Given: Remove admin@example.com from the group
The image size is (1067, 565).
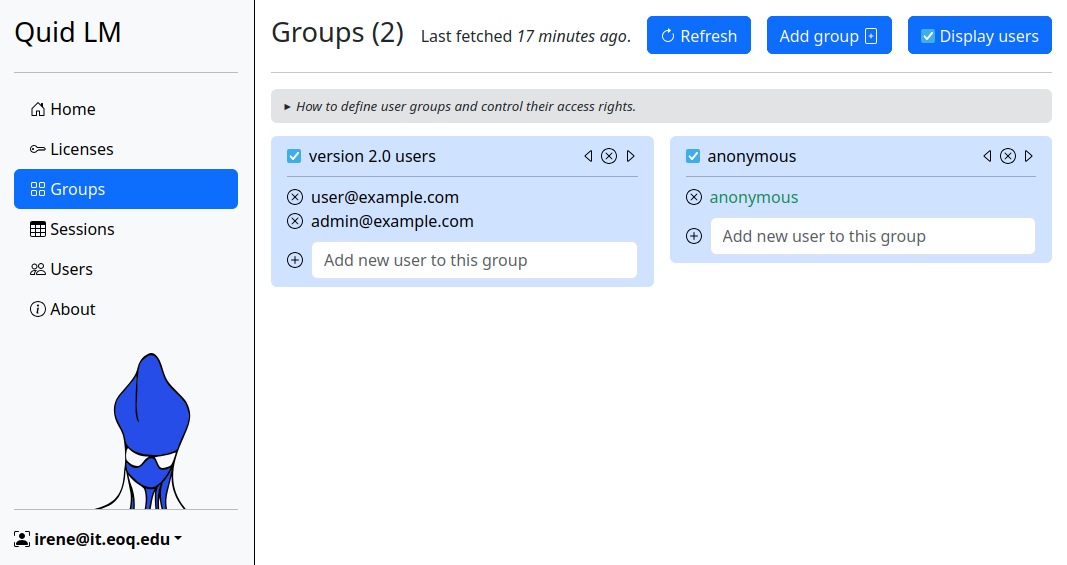Looking at the screenshot, I should coord(295,221).
